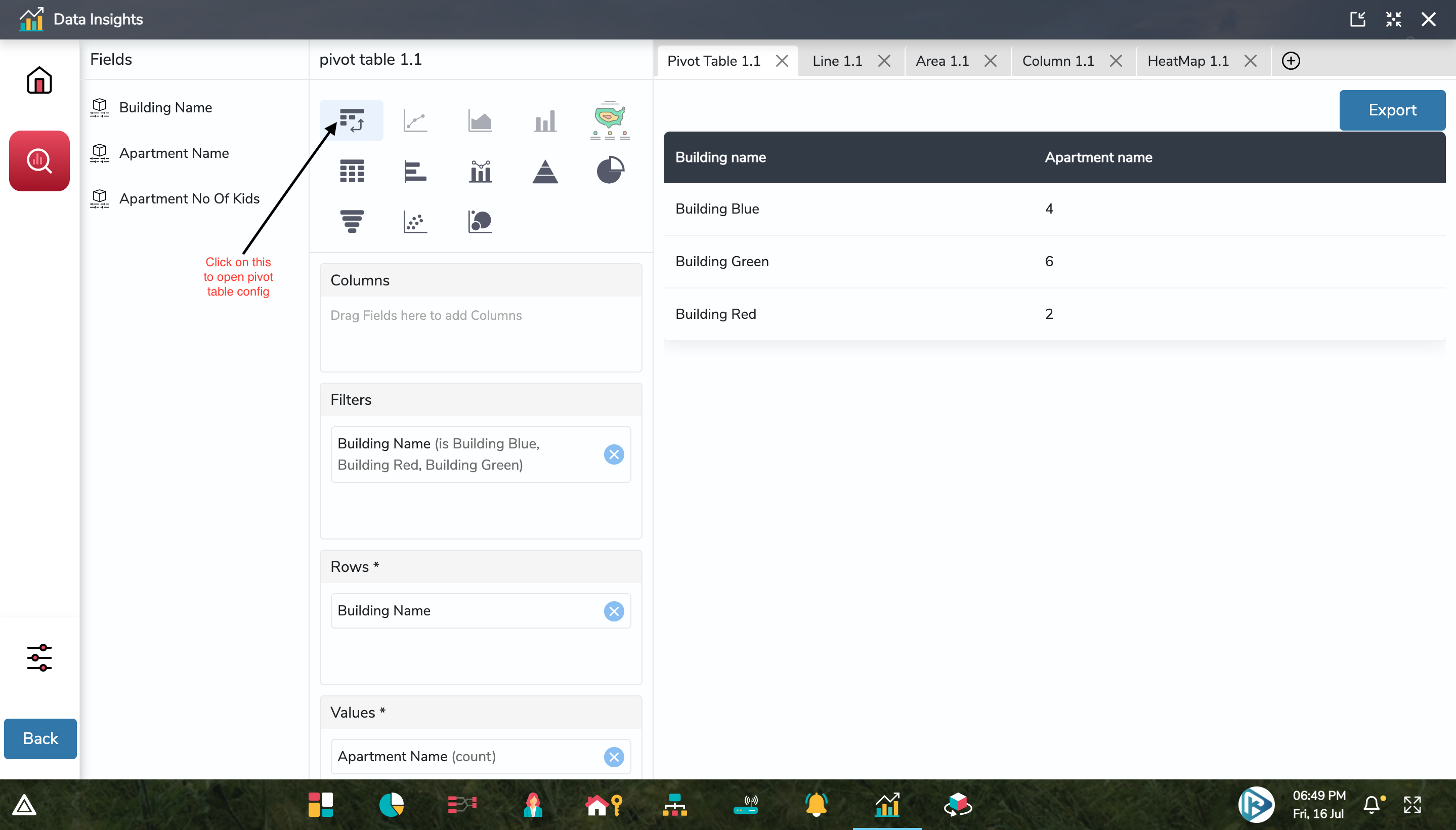Switch to the HeatMap 1.1 tab

pos(1187,60)
